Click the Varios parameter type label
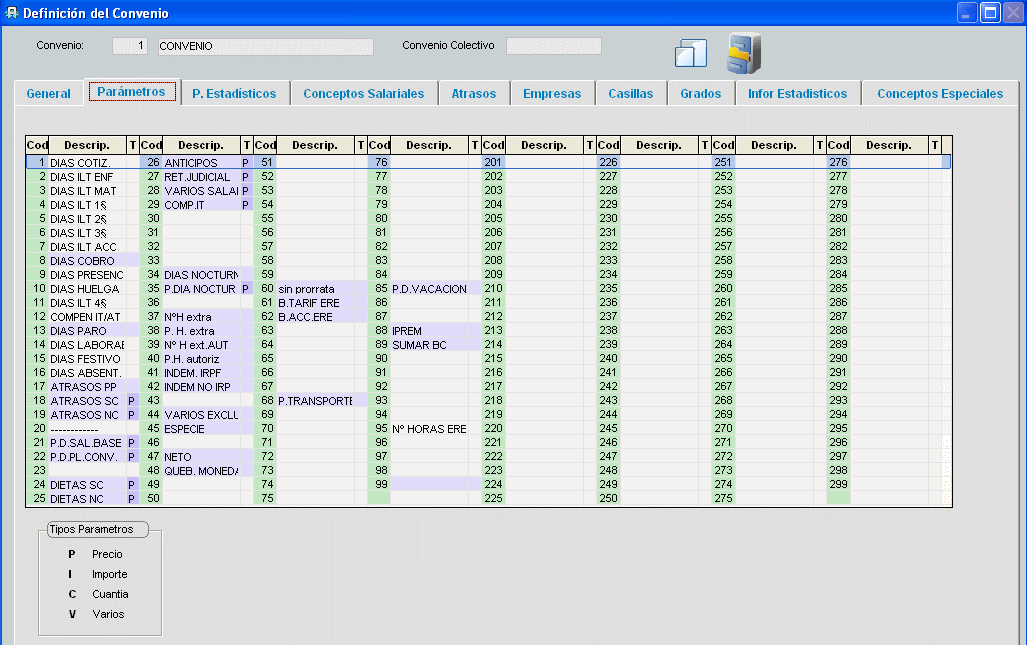The width and height of the screenshot is (1027, 645). (108, 614)
